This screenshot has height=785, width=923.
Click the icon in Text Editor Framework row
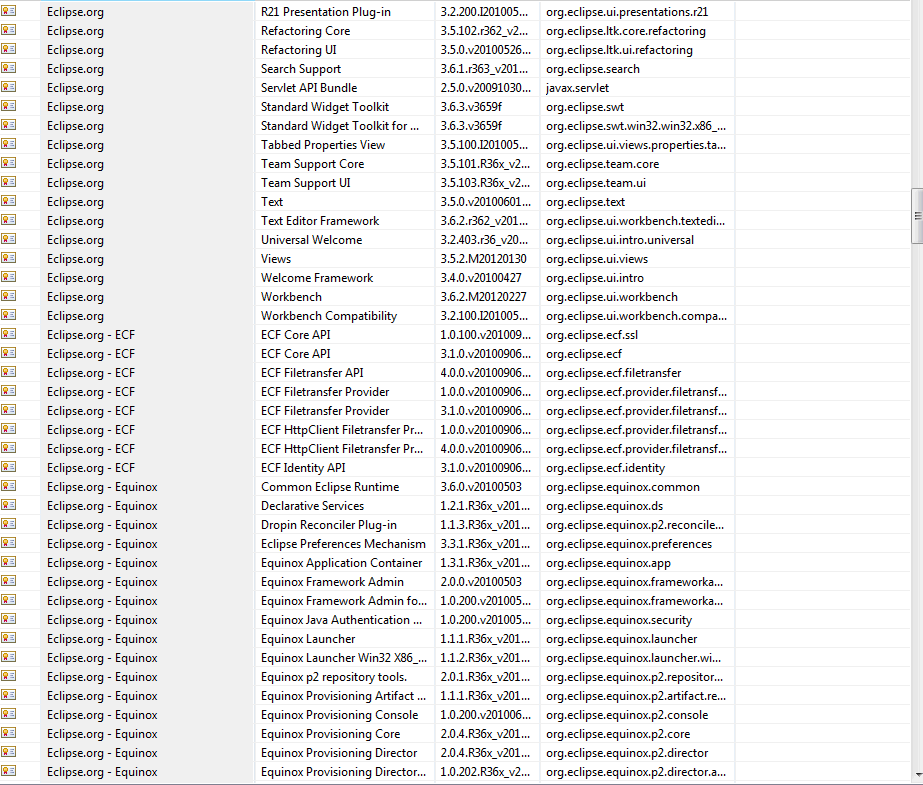(8, 219)
